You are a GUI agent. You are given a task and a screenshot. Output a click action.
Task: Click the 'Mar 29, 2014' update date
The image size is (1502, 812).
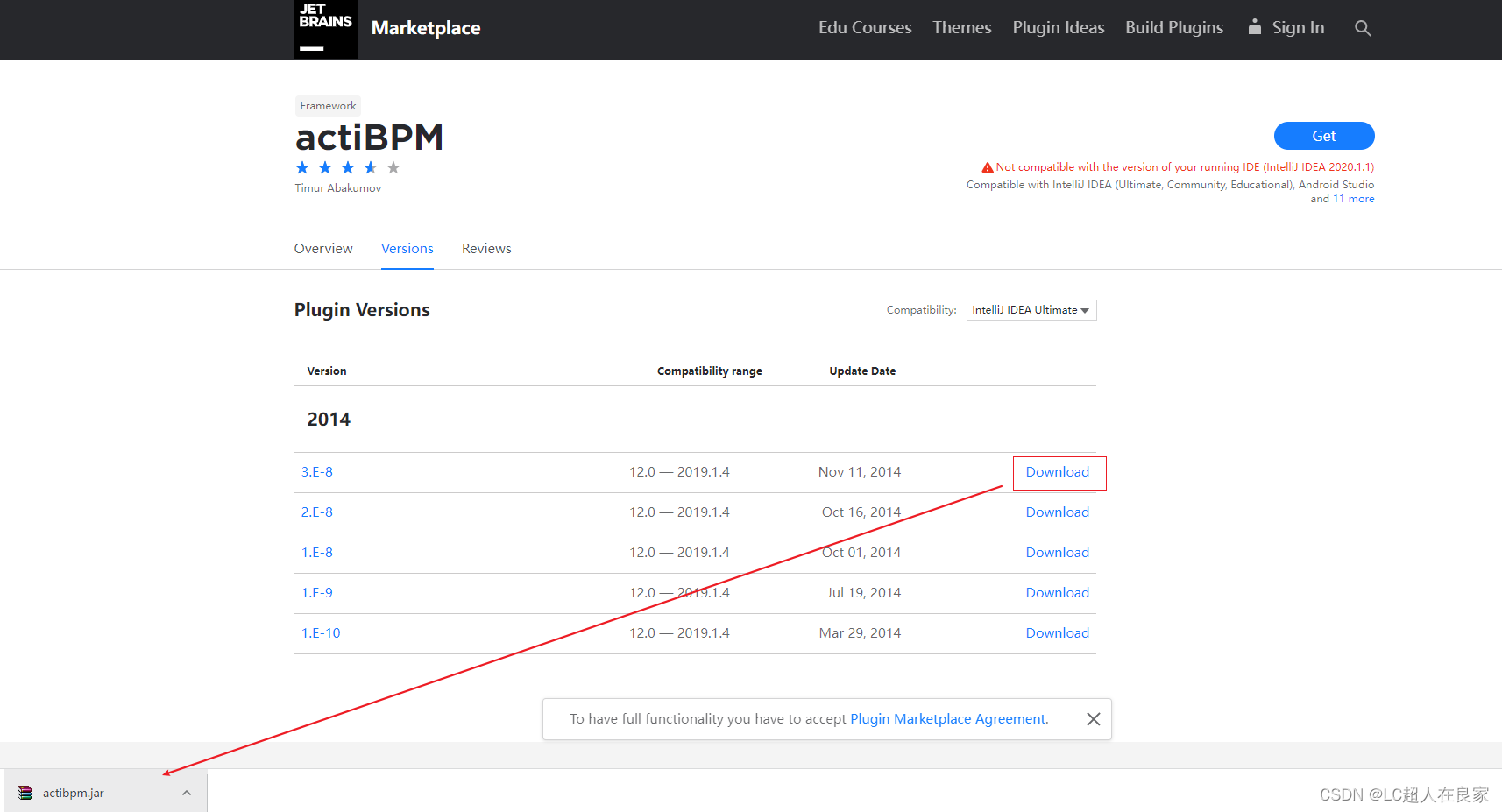(x=860, y=633)
